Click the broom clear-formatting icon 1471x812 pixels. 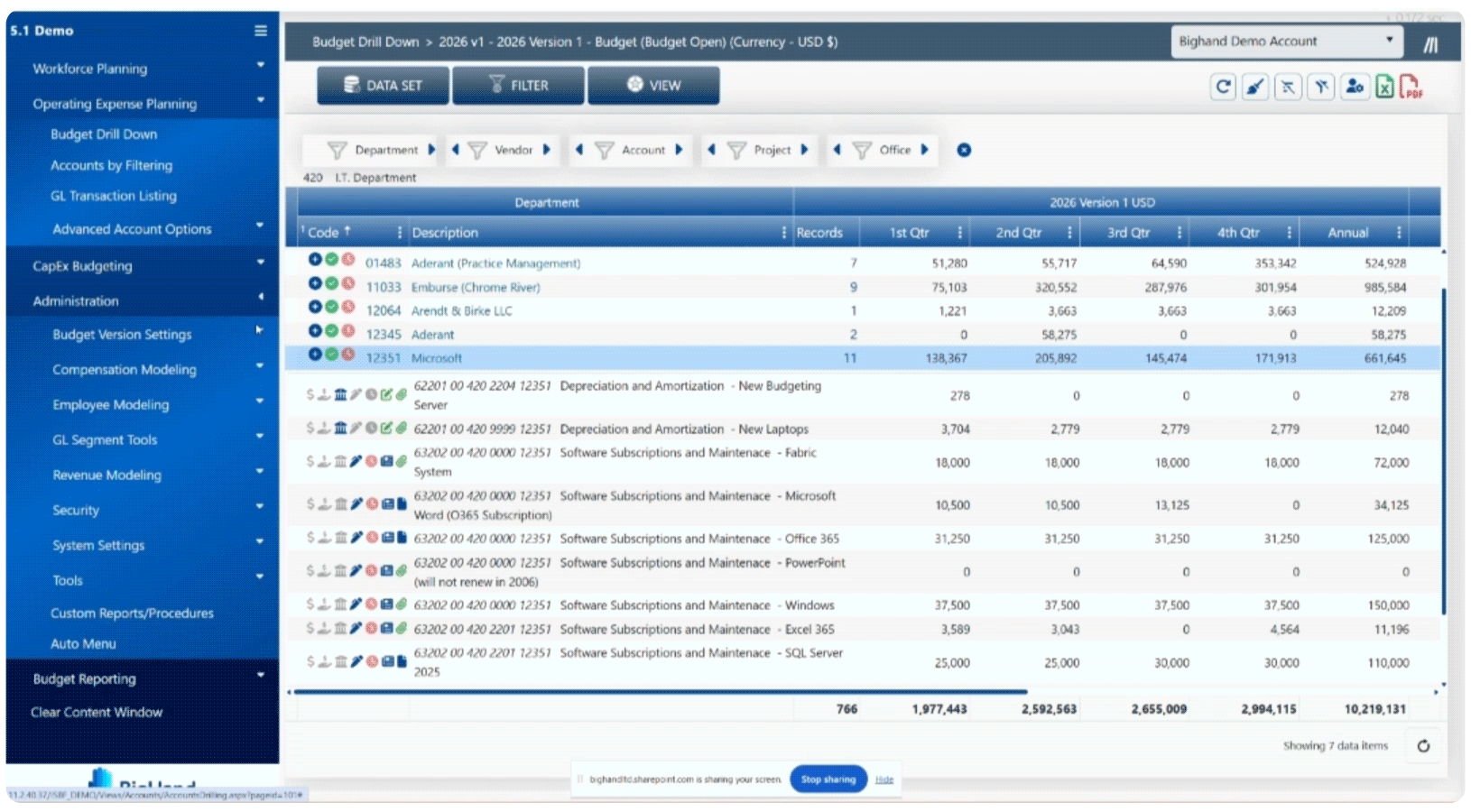(x=1255, y=87)
